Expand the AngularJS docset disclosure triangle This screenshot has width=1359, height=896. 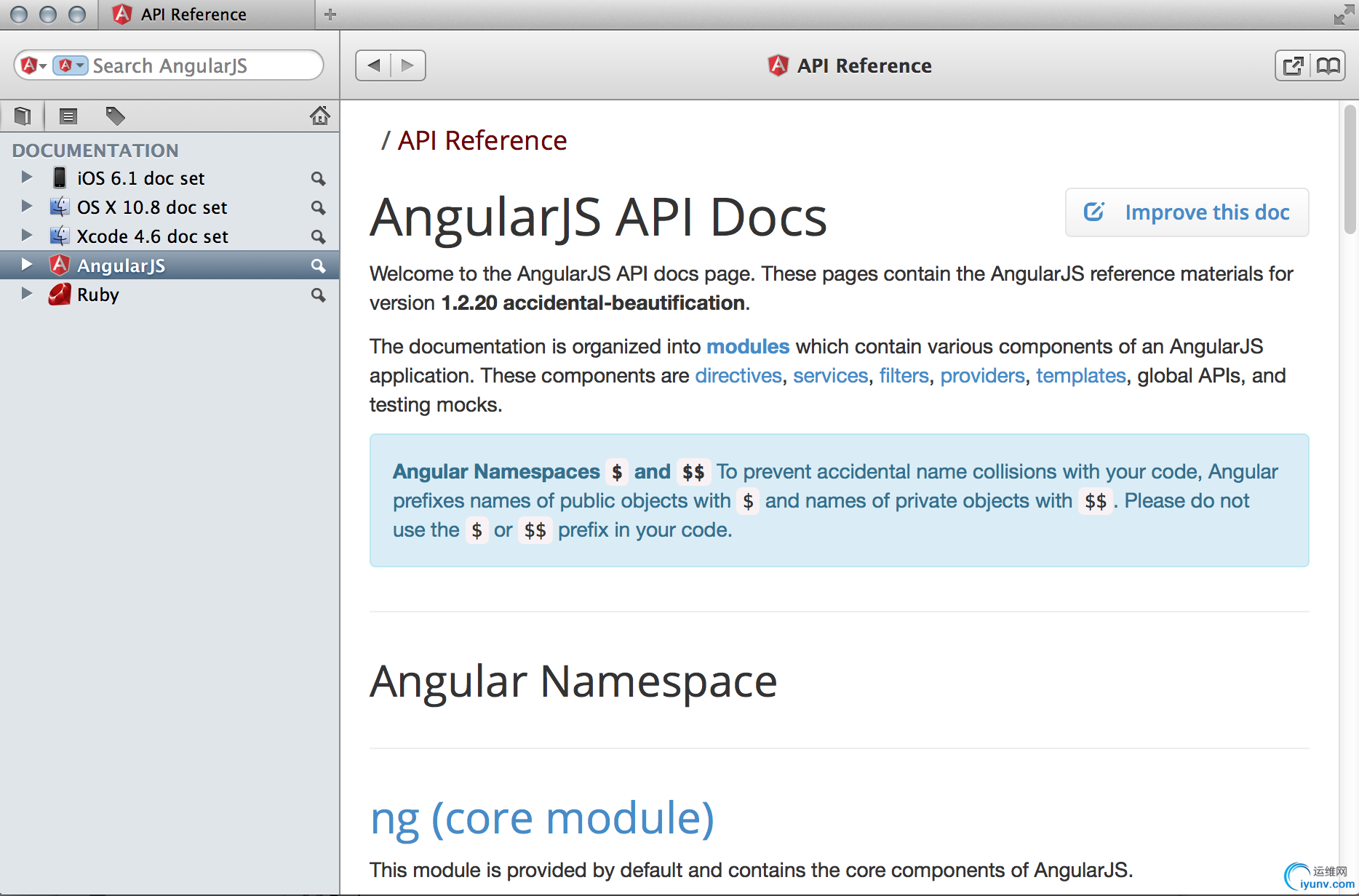point(27,265)
